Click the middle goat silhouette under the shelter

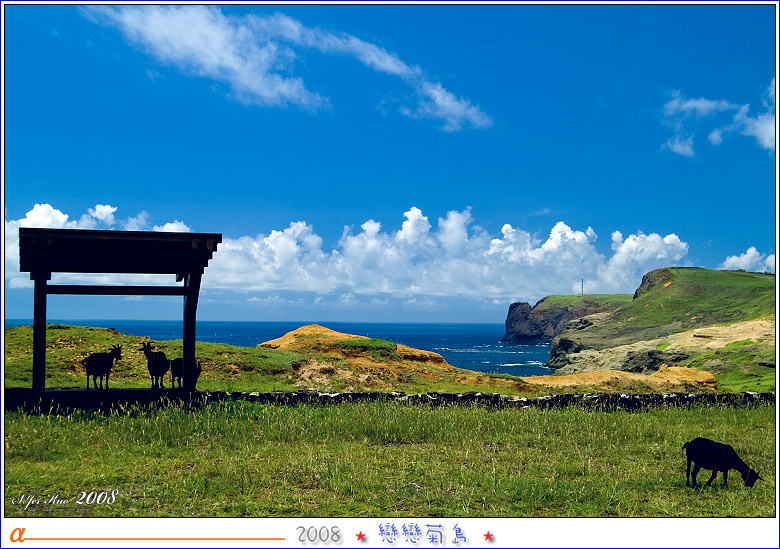(155, 364)
